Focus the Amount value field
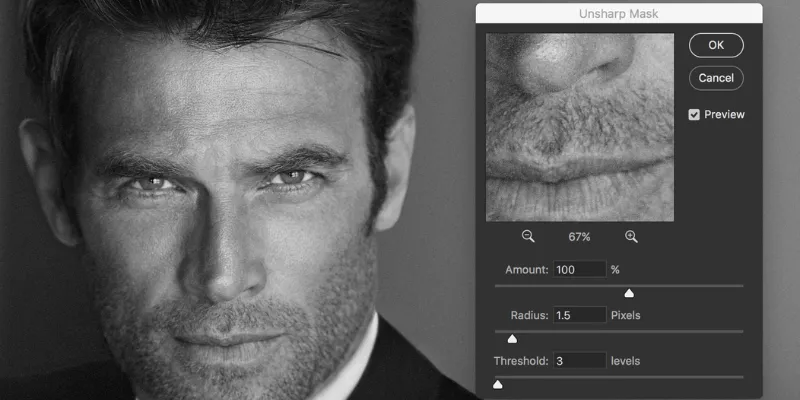 (x=579, y=270)
